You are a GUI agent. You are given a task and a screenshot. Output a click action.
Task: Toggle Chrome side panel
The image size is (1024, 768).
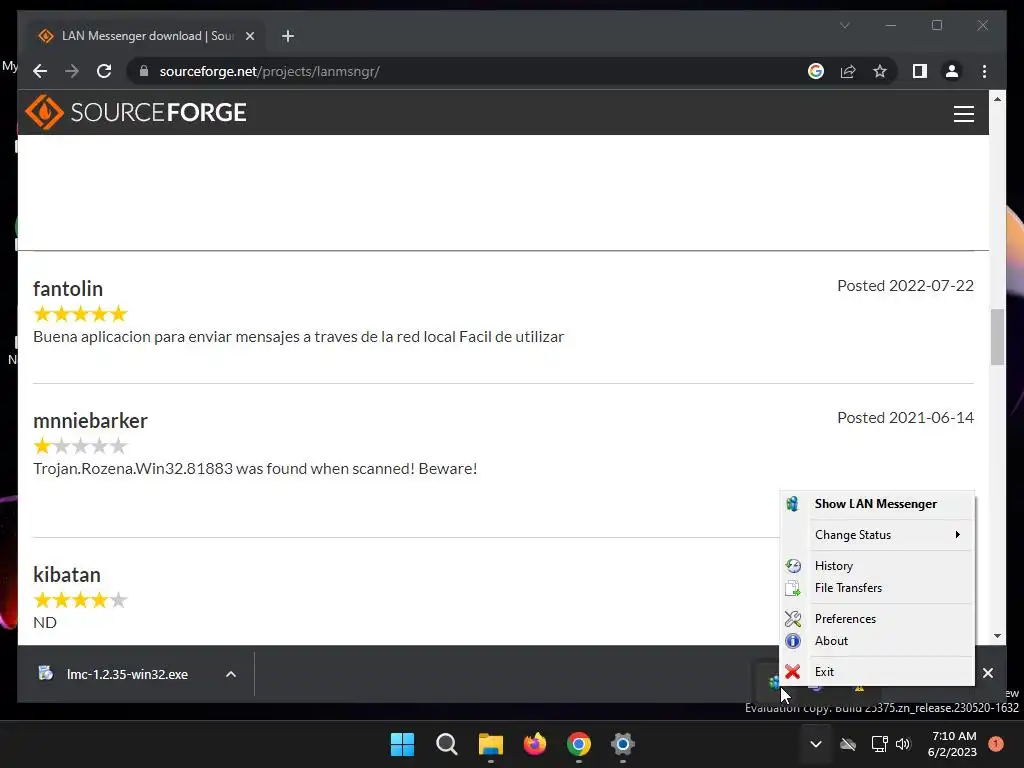coord(920,71)
